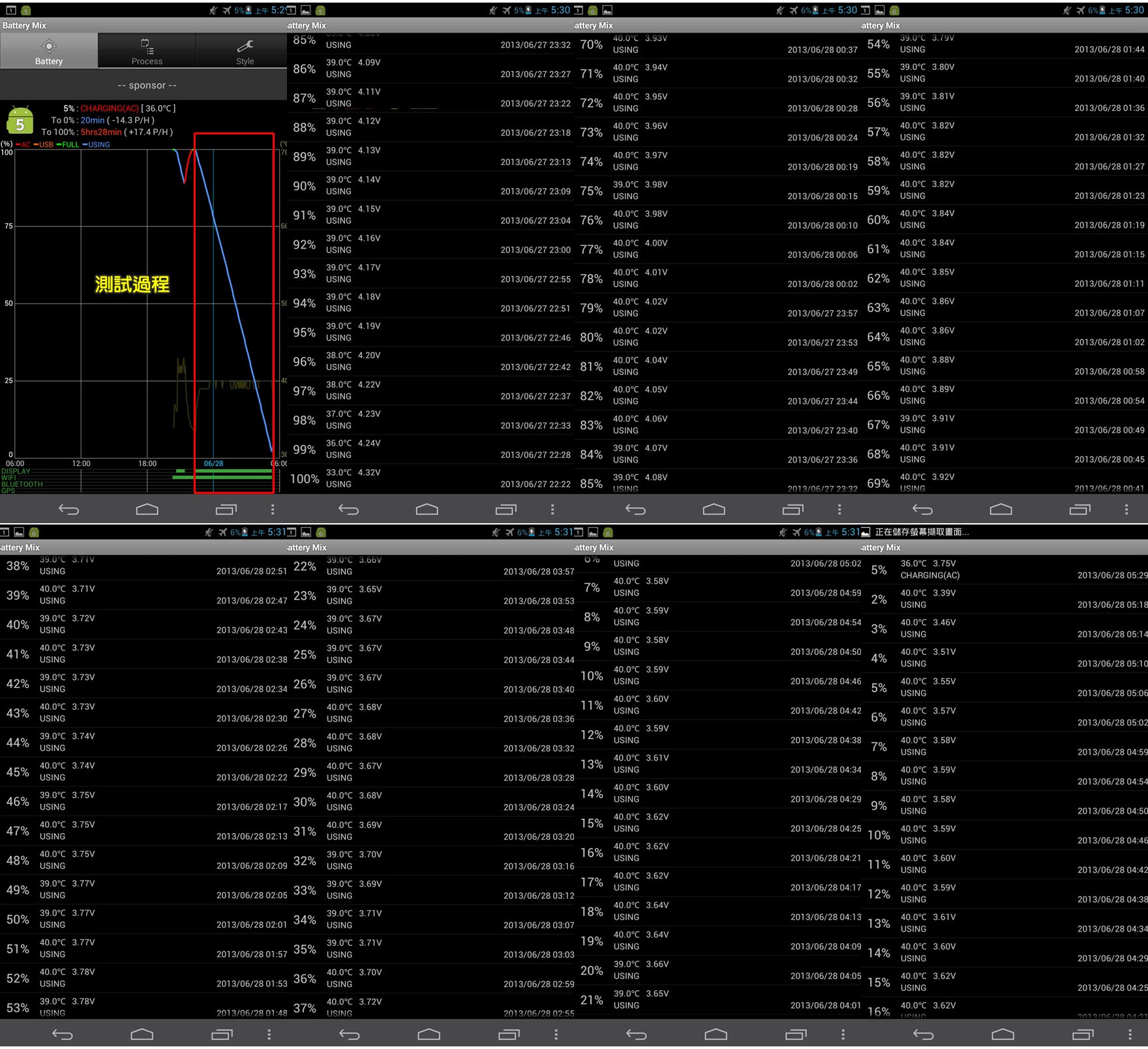Select the USB legend entry above the graph
This screenshot has width=1148, height=1049.
click(44, 145)
